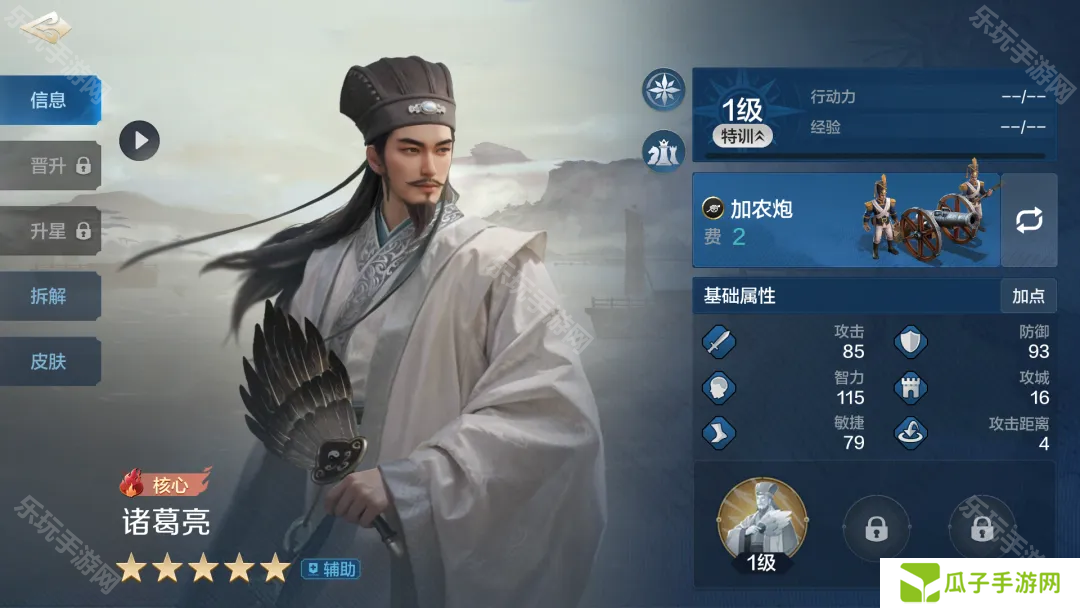Click the shield defense attribute icon
This screenshot has height=608, width=1080.
pos(911,342)
